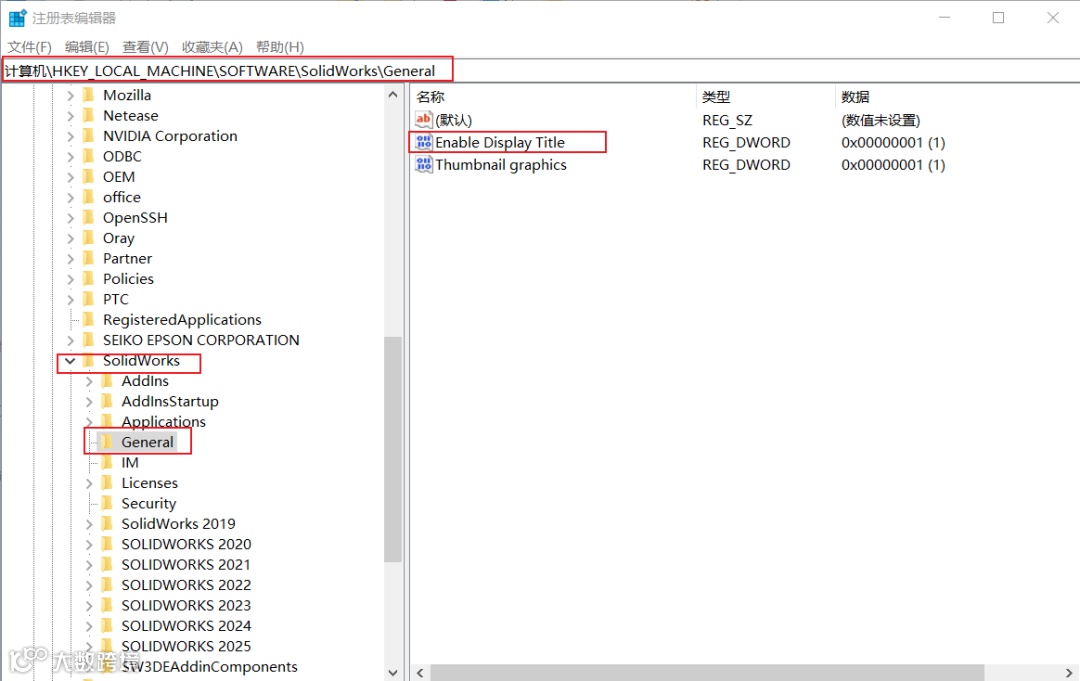Click the tree pane scroll down arrow
This screenshot has height=681, width=1080.
pyautogui.click(x=393, y=672)
